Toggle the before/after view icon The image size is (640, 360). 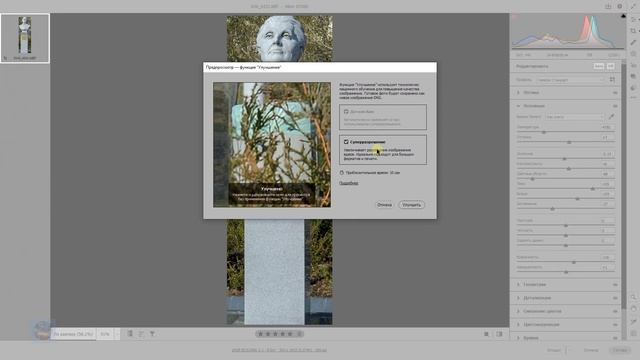487,334
